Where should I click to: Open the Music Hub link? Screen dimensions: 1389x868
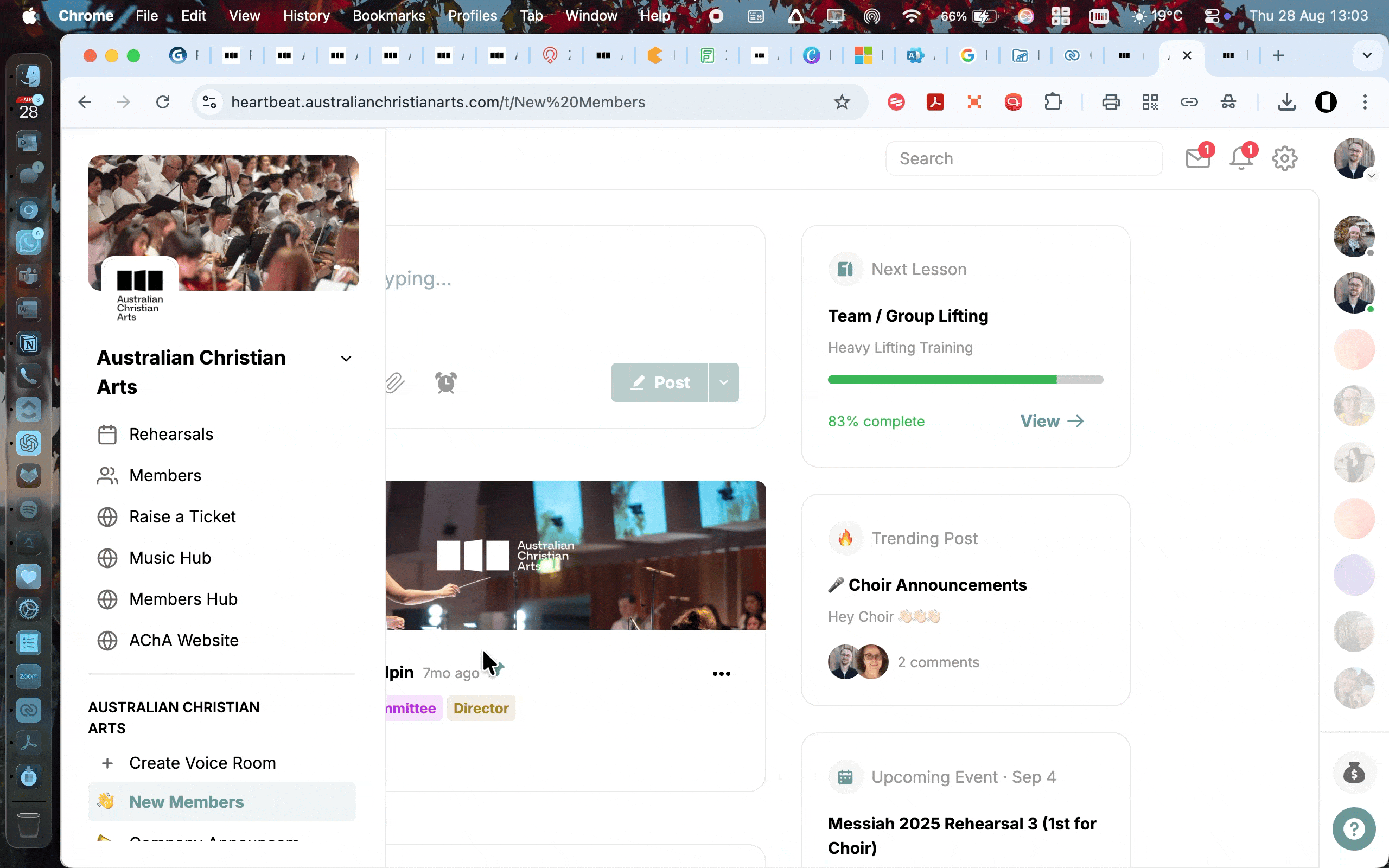pos(170,558)
